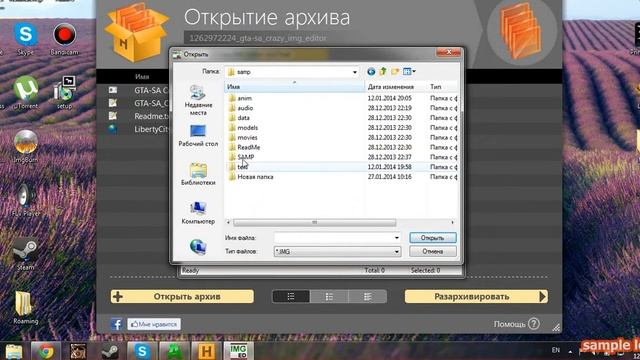Expand the Имя файла combo arrow
The width and height of the screenshot is (640, 360).
pyautogui.click(x=397, y=238)
